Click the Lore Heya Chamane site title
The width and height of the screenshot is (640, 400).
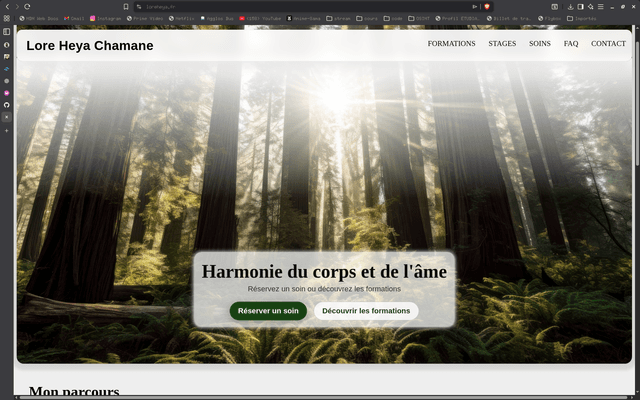pyautogui.click(x=90, y=46)
